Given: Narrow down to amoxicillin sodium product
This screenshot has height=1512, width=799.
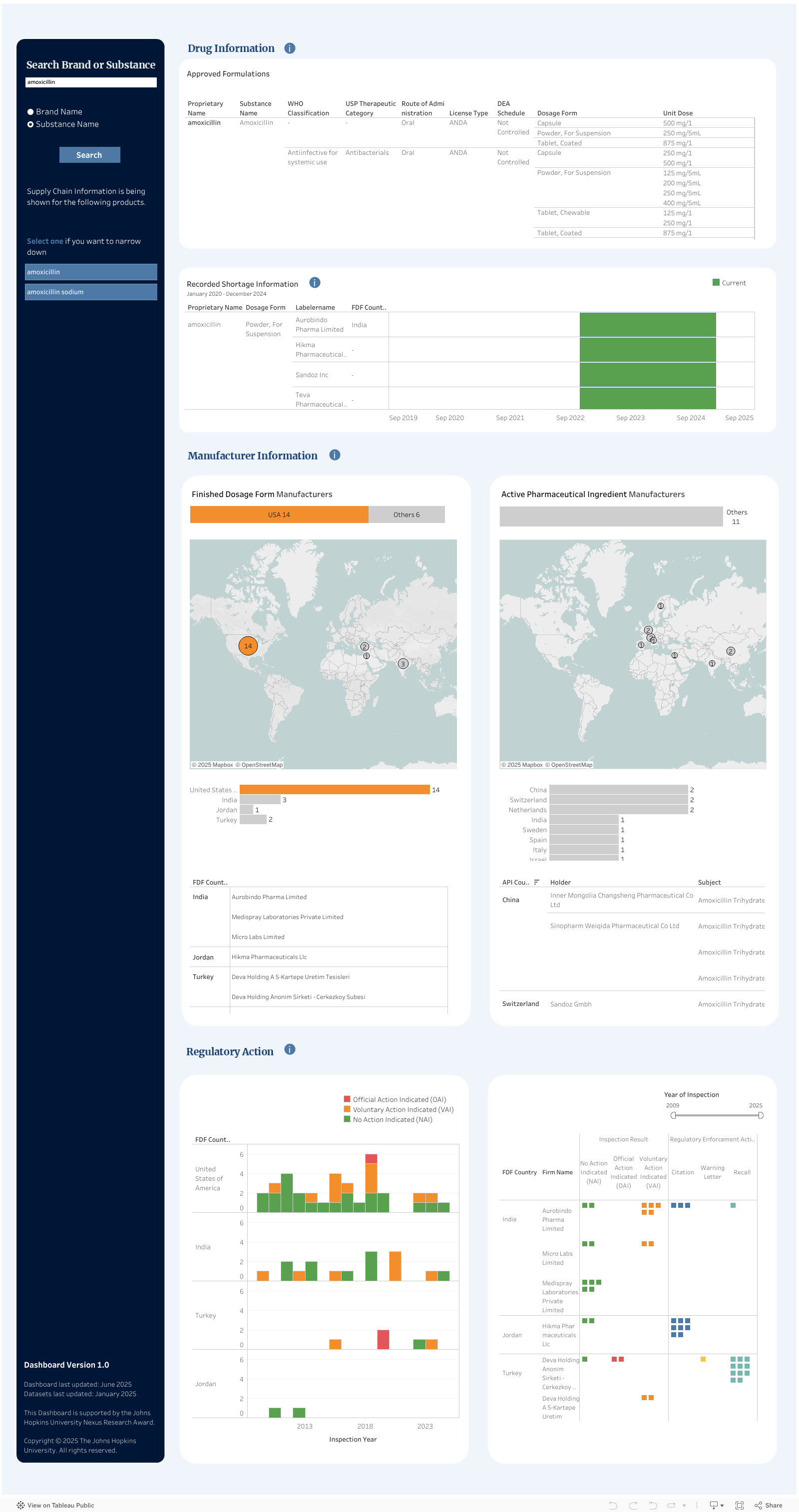Looking at the screenshot, I should [x=91, y=292].
